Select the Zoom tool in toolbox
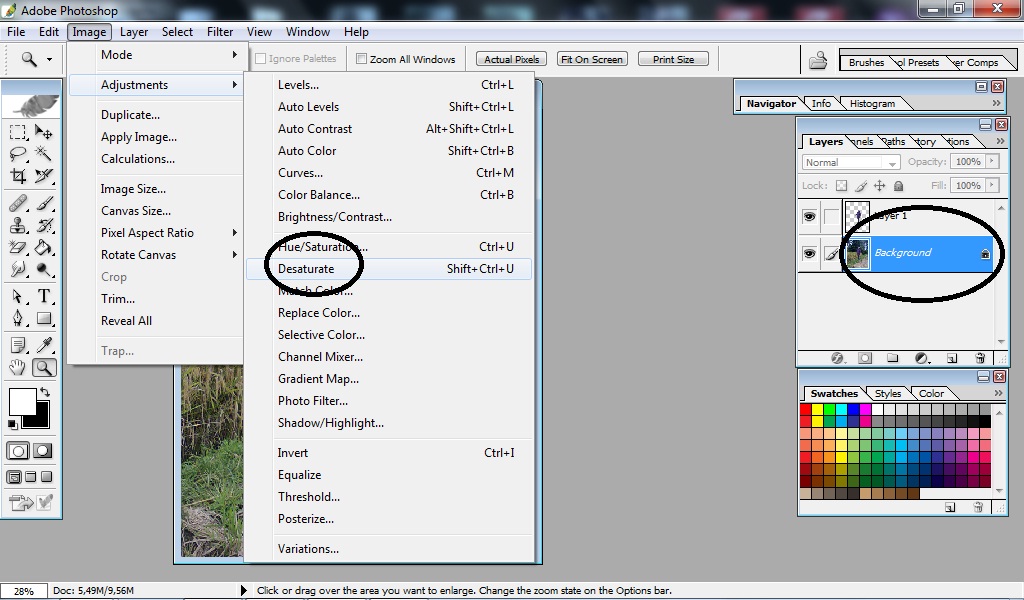This screenshot has height=600, width=1024. coord(44,368)
